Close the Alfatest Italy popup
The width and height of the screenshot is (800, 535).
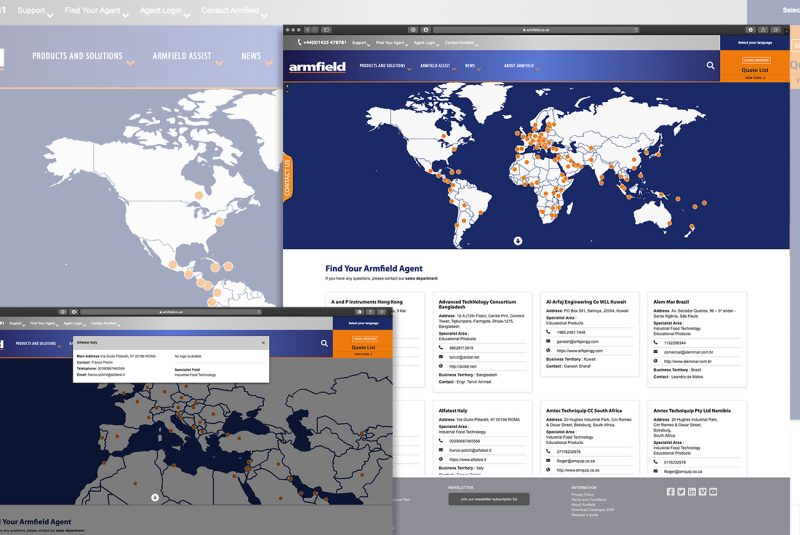[x=264, y=342]
